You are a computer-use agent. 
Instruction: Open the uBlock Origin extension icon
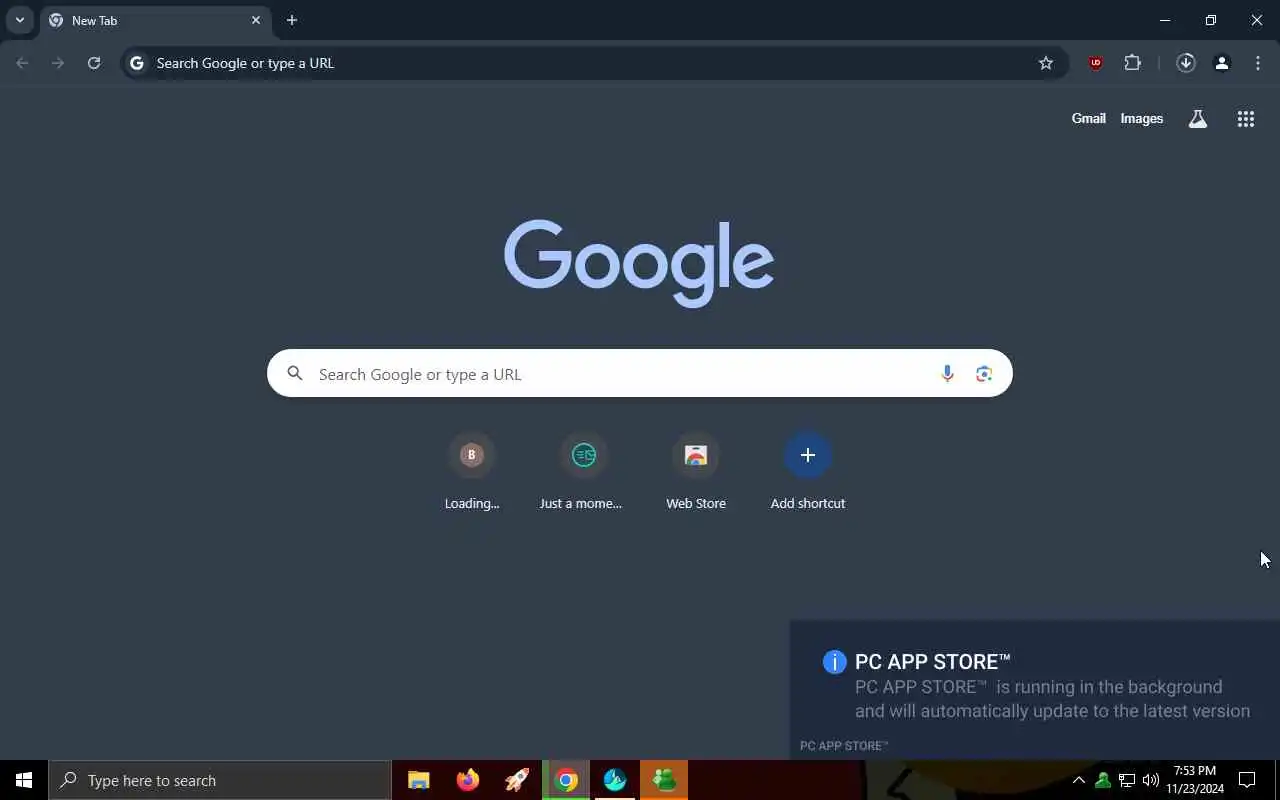(1096, 63)
